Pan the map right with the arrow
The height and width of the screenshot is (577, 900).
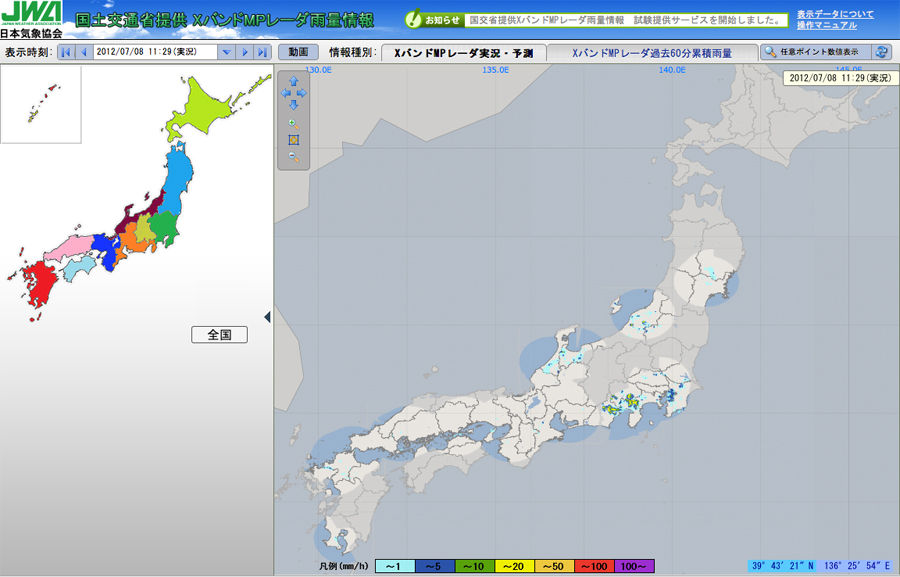(x=302, y=93)
